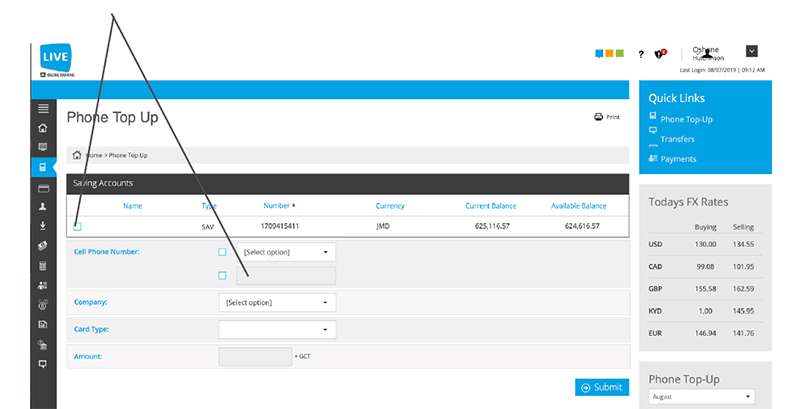Expand the Company select option dropdown
The height and width of the screenshot is (409, 800).
[277, 302]
